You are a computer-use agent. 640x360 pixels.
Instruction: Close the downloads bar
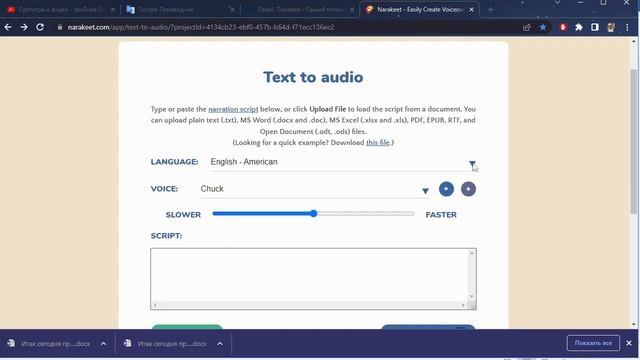click(629, 343)
